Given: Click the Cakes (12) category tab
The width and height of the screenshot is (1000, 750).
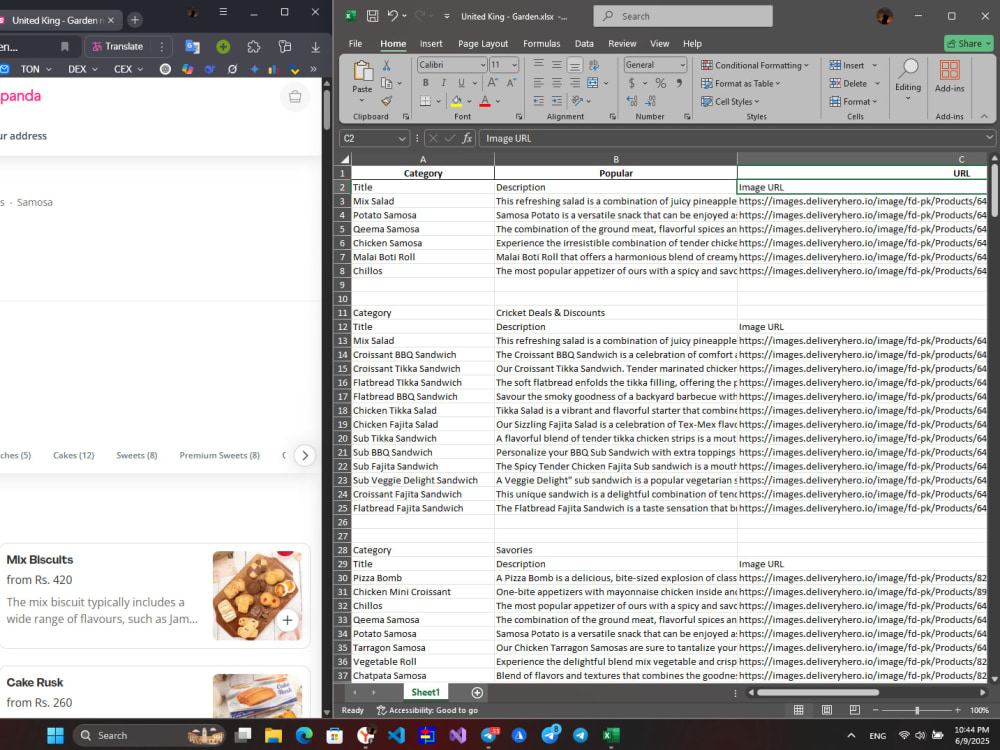Looking at the screenshot, I should (x=73, y=455).
